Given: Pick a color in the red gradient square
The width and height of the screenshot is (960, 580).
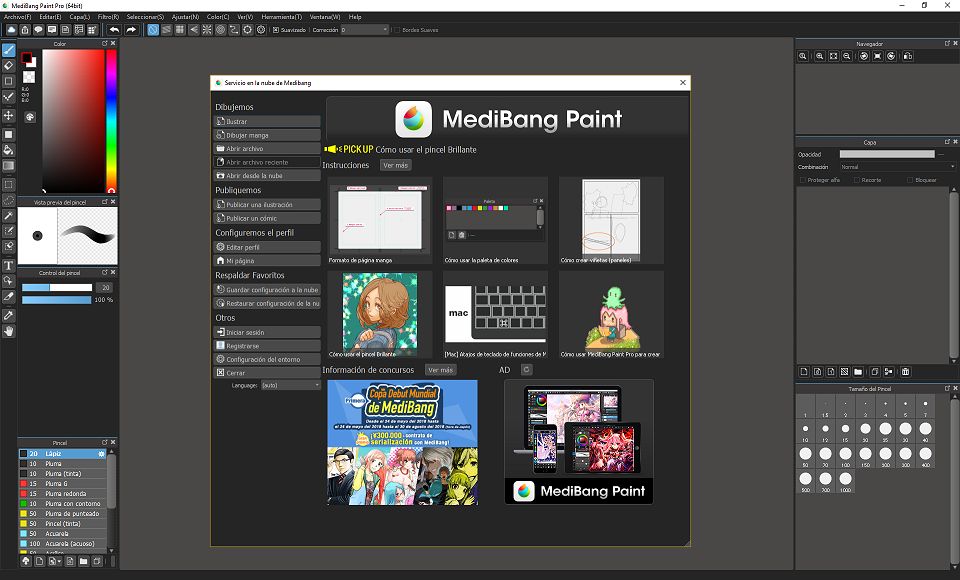Looking at the screenshot, I should coord(73,121).
